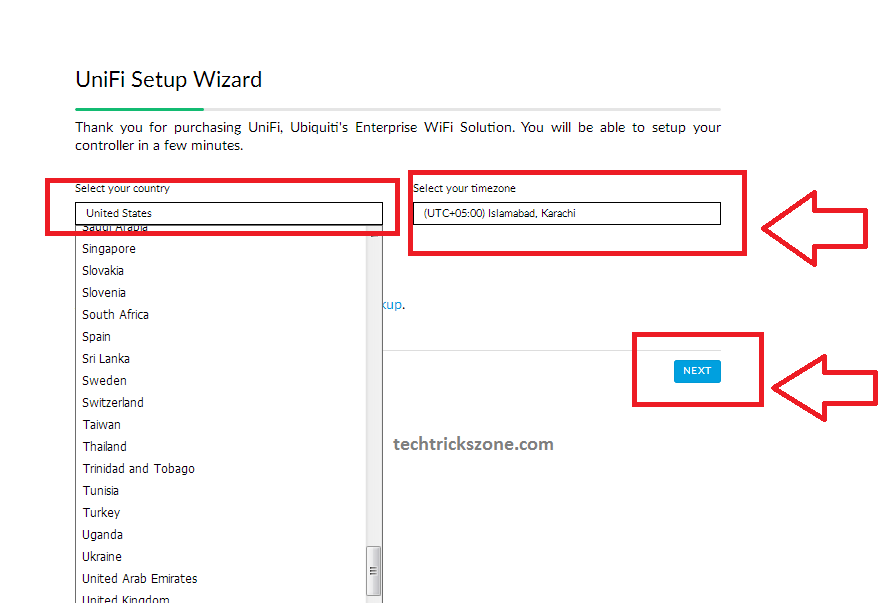The image size is (893, 603).
Task: Choose Trinidad and Tobago option
Action: tap(138, 469)
